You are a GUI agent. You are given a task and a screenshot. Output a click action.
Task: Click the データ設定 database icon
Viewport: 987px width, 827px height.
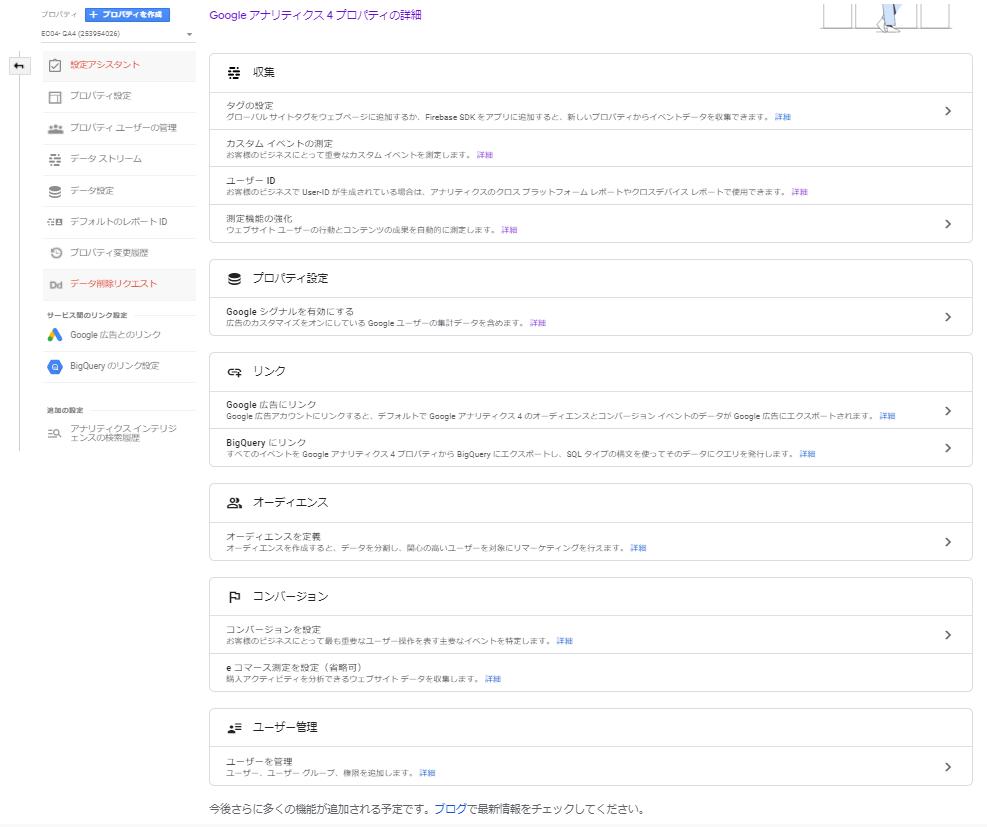[55, 190]
